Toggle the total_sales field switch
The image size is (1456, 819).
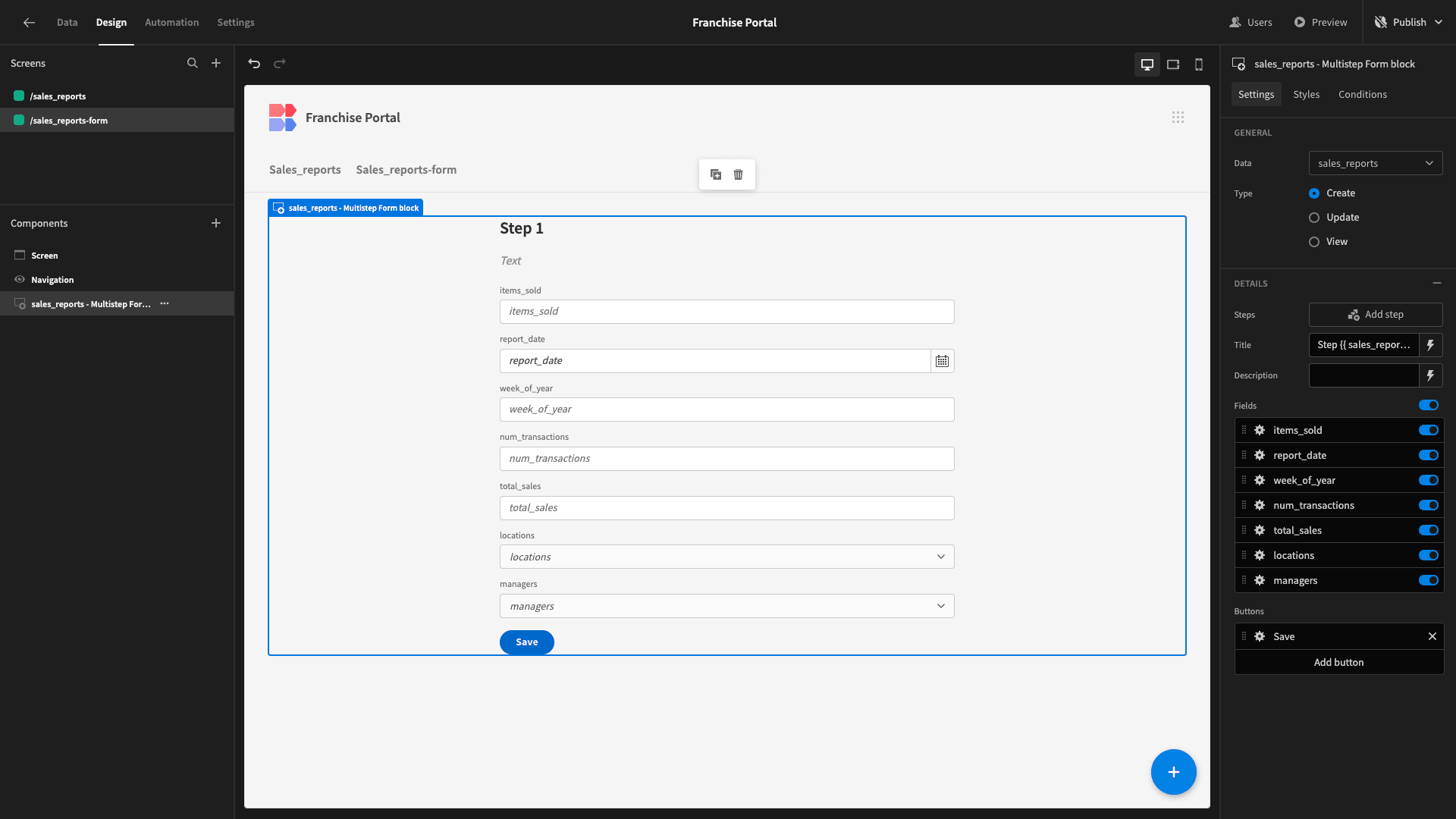pyautogui.click(x=1429, y=531)
